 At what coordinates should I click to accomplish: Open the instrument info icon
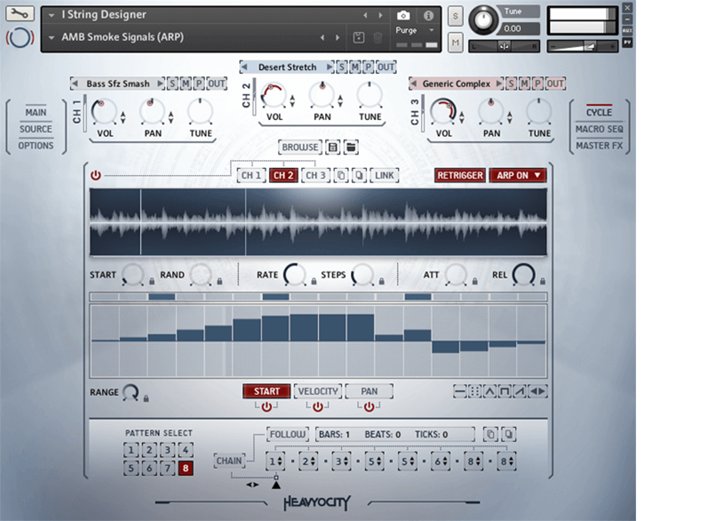click(x=429, y=15)
